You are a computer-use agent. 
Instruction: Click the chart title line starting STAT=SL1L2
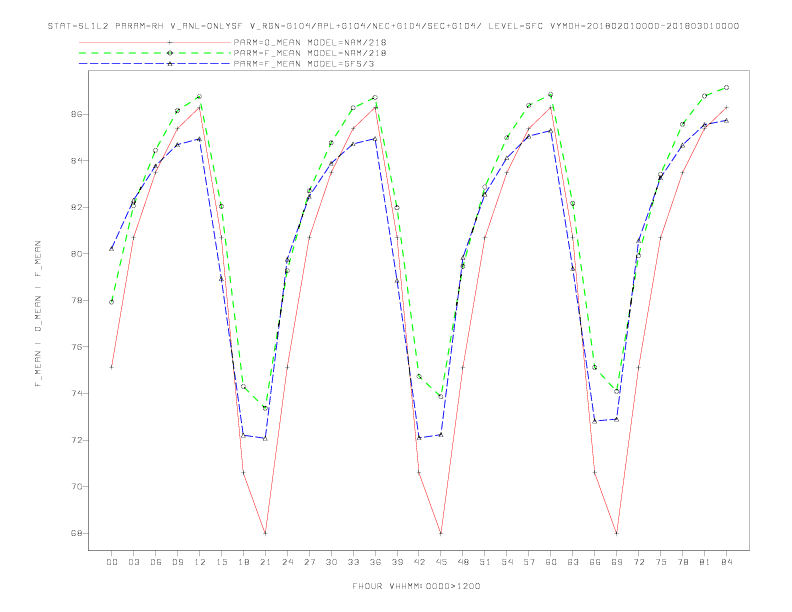click(393, 26)
